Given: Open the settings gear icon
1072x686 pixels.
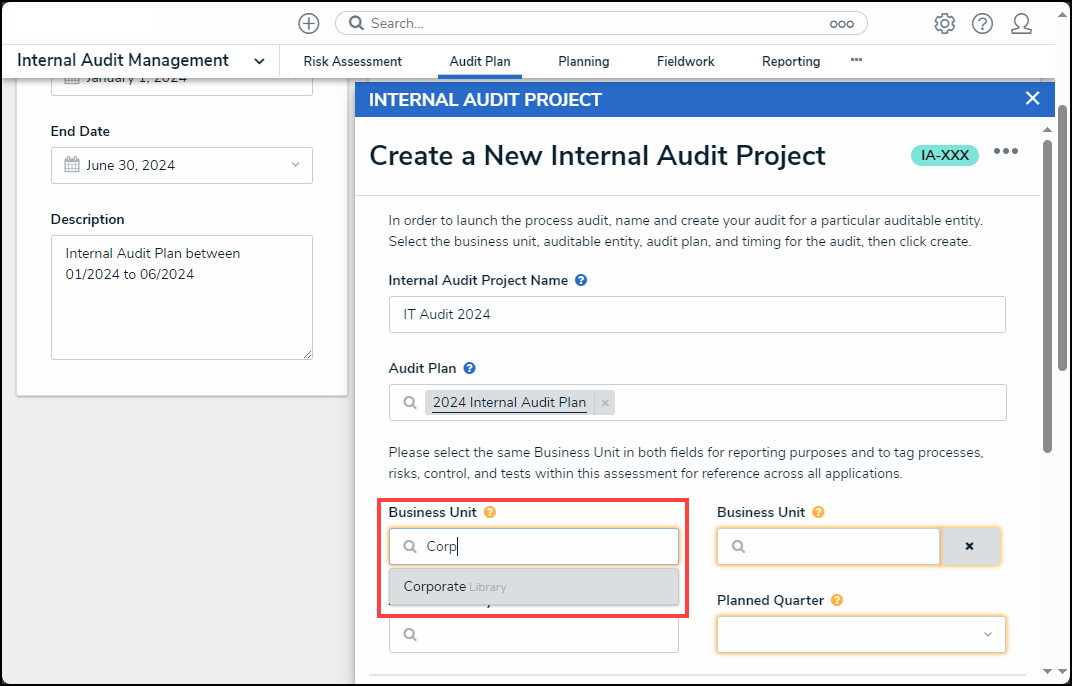Looking at the screenshot, I should coord(944,23).
